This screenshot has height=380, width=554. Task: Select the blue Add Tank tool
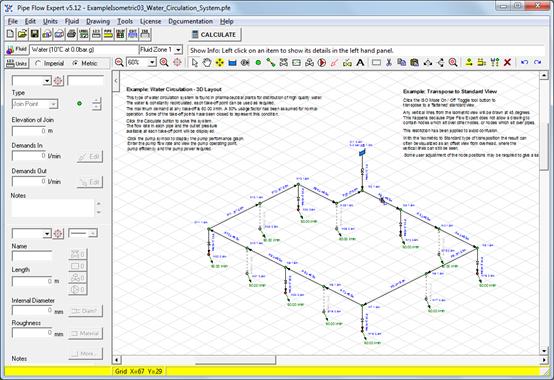click(x=232, y=63)
